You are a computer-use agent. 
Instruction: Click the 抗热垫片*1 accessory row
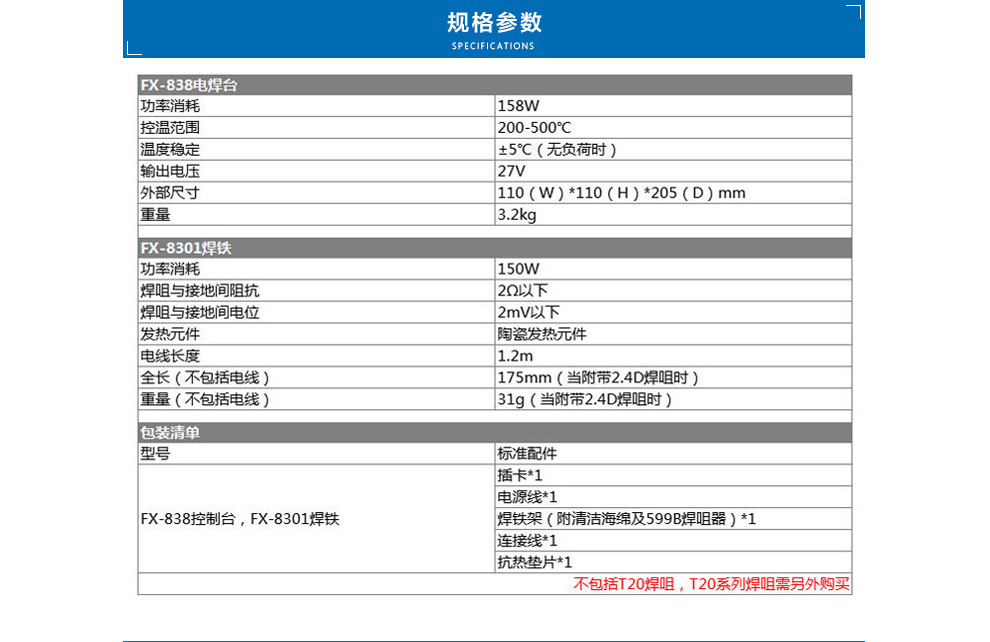pos(673,562)
